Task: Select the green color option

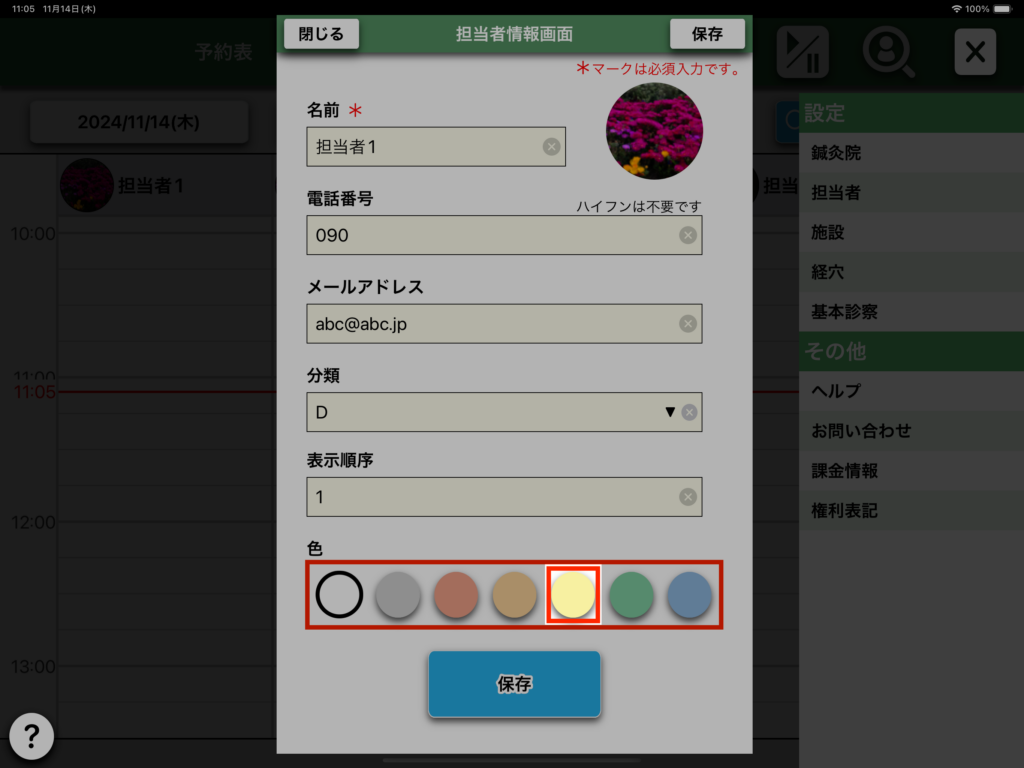Action: pos(631,594)
